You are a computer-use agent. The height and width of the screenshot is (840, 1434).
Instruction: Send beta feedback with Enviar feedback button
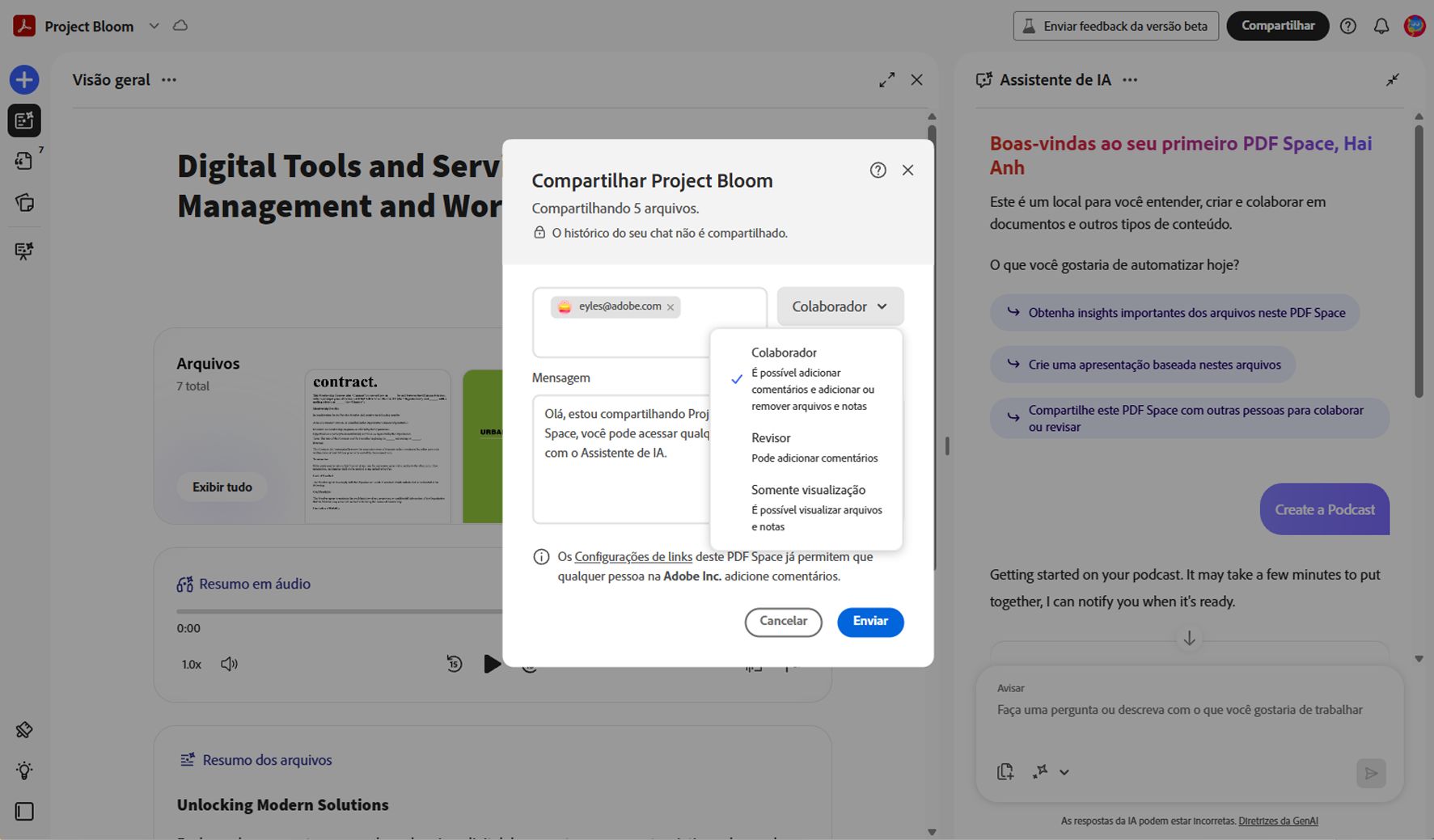pyautogui.click(x=1115, y=26)
